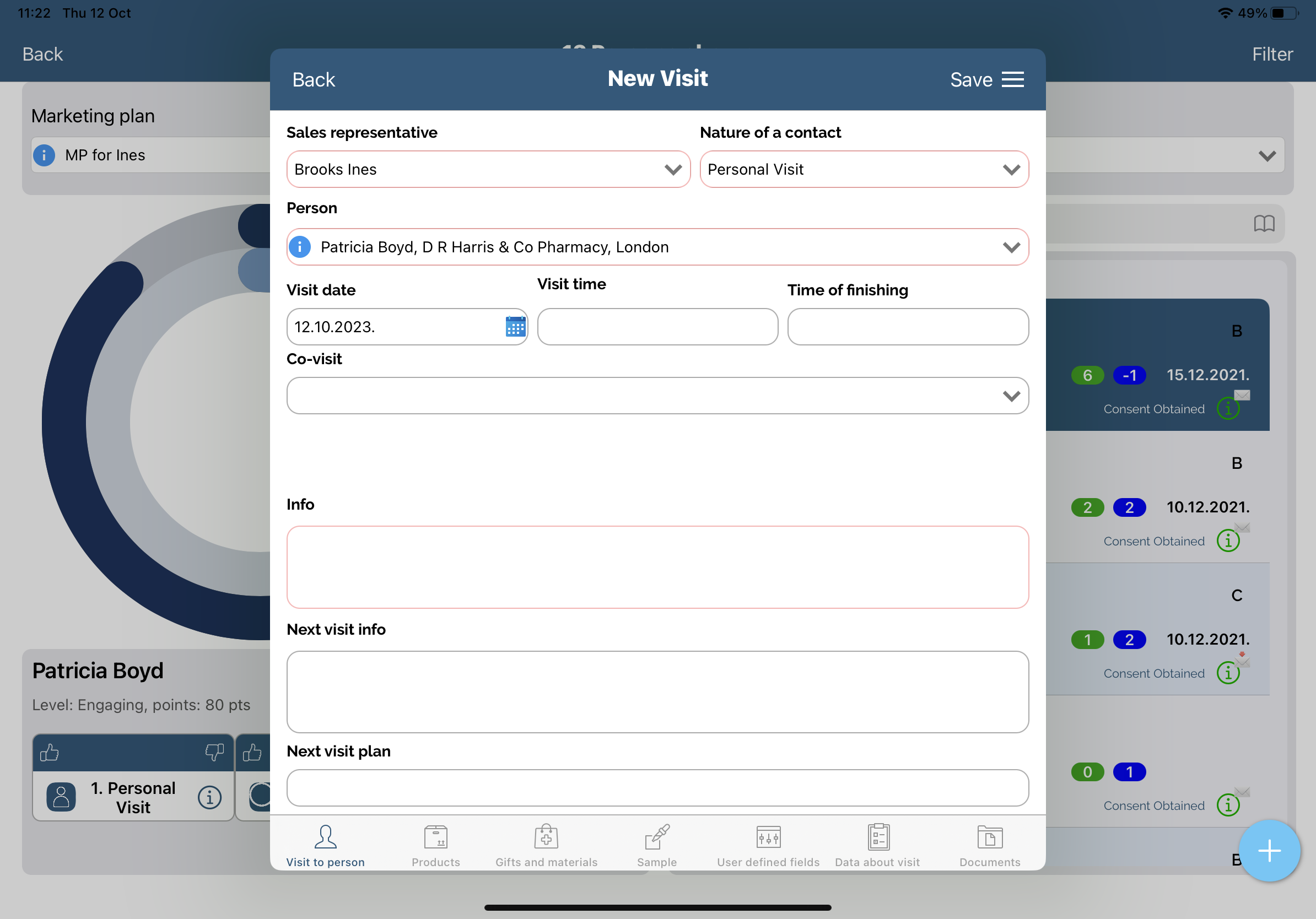Image resolution: width=1316 pixels, height=919 pixels.
Task: Click the open book icon
Action: click(x=1264, y=224)
